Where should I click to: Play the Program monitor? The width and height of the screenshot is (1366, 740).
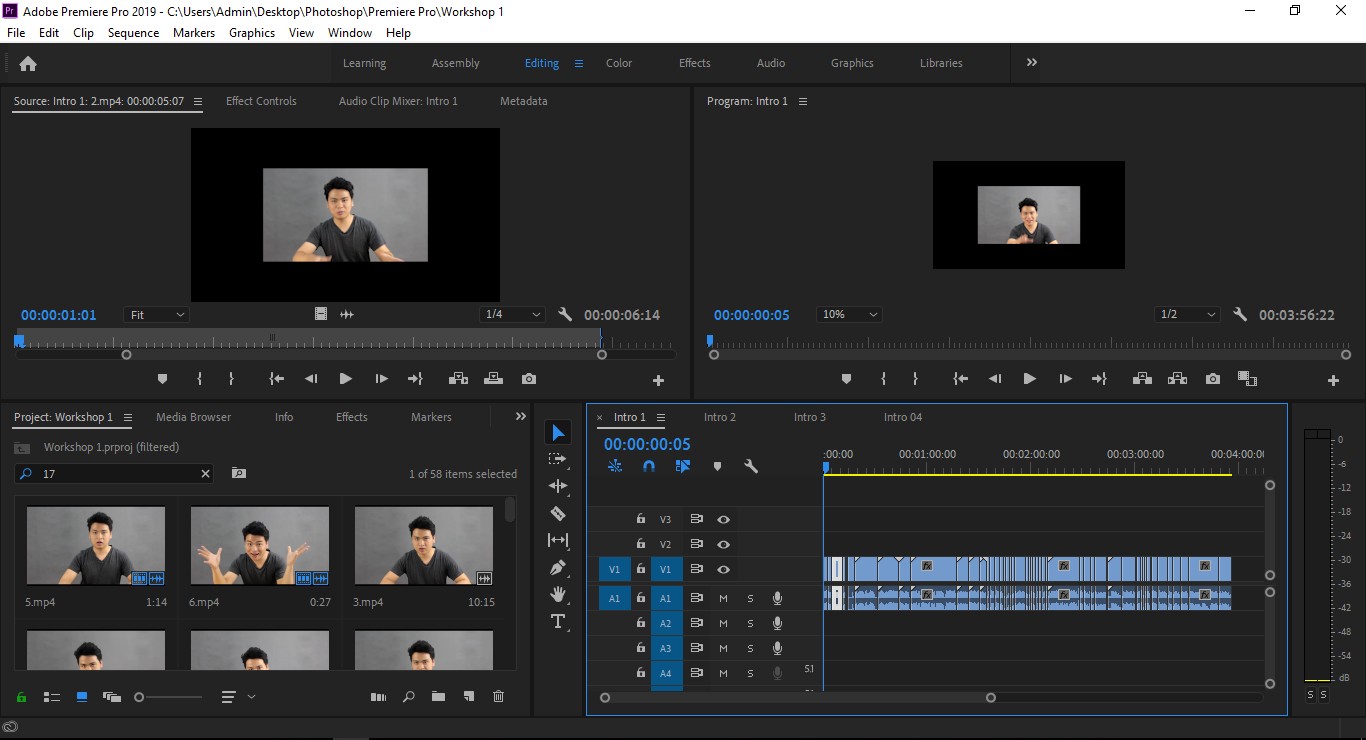click(1029, 379)
